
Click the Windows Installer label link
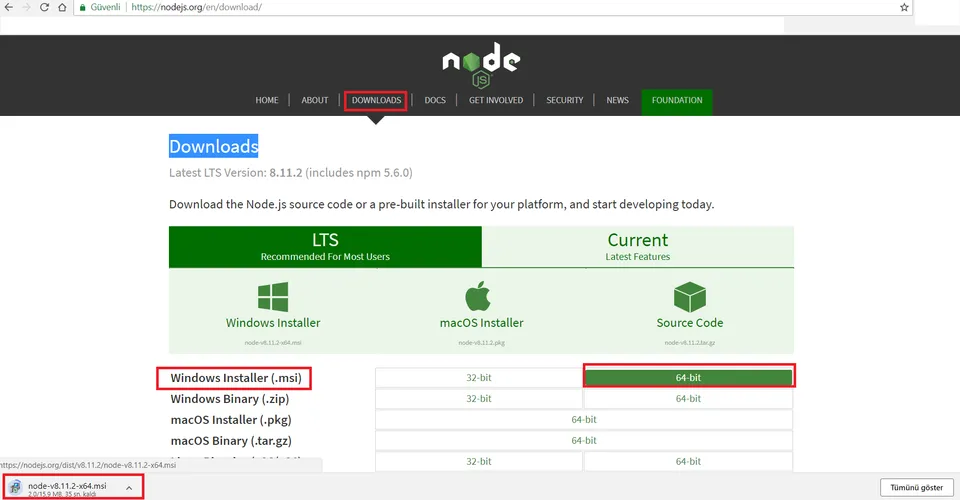[x=273, y=323]
